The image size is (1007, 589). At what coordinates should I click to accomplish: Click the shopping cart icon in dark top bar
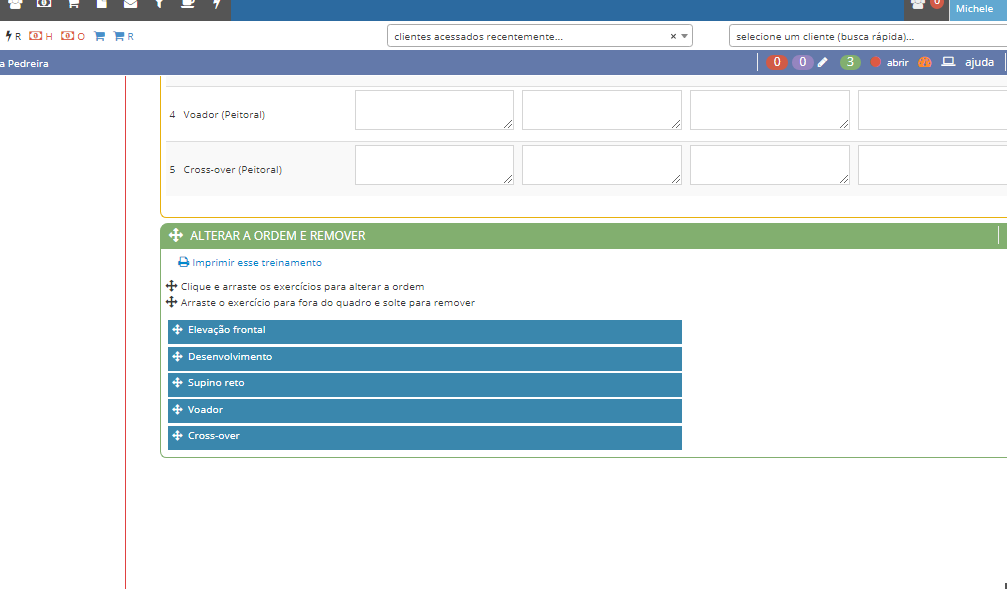point(73,5)
